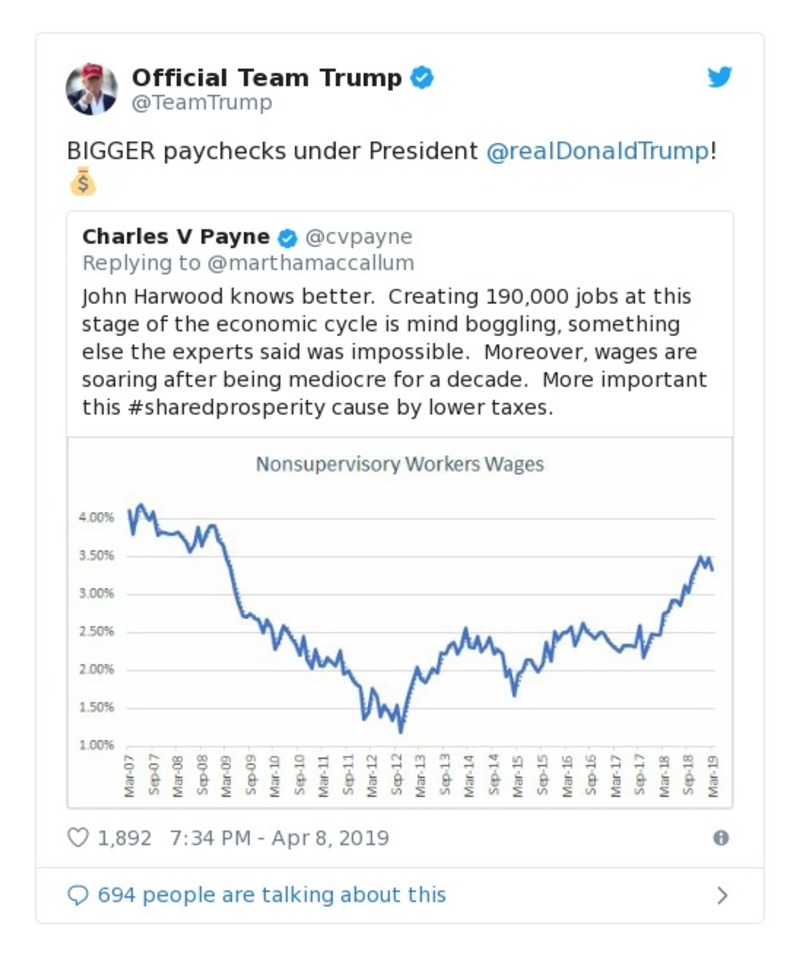Open the @realDonaldTrump mention
The height and width of the screenshot is (959, 800).
(597, 151)
